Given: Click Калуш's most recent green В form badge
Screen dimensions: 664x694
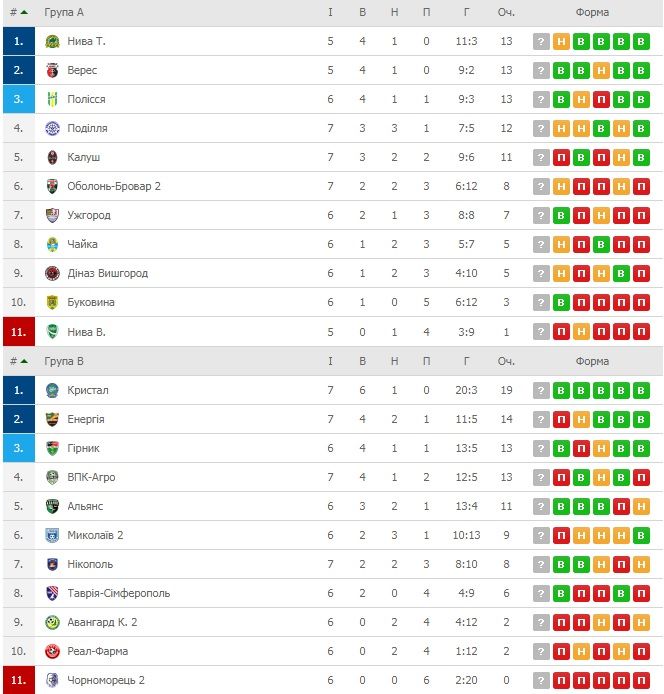Looking at the screenshot, I should (x=641, y=158).
